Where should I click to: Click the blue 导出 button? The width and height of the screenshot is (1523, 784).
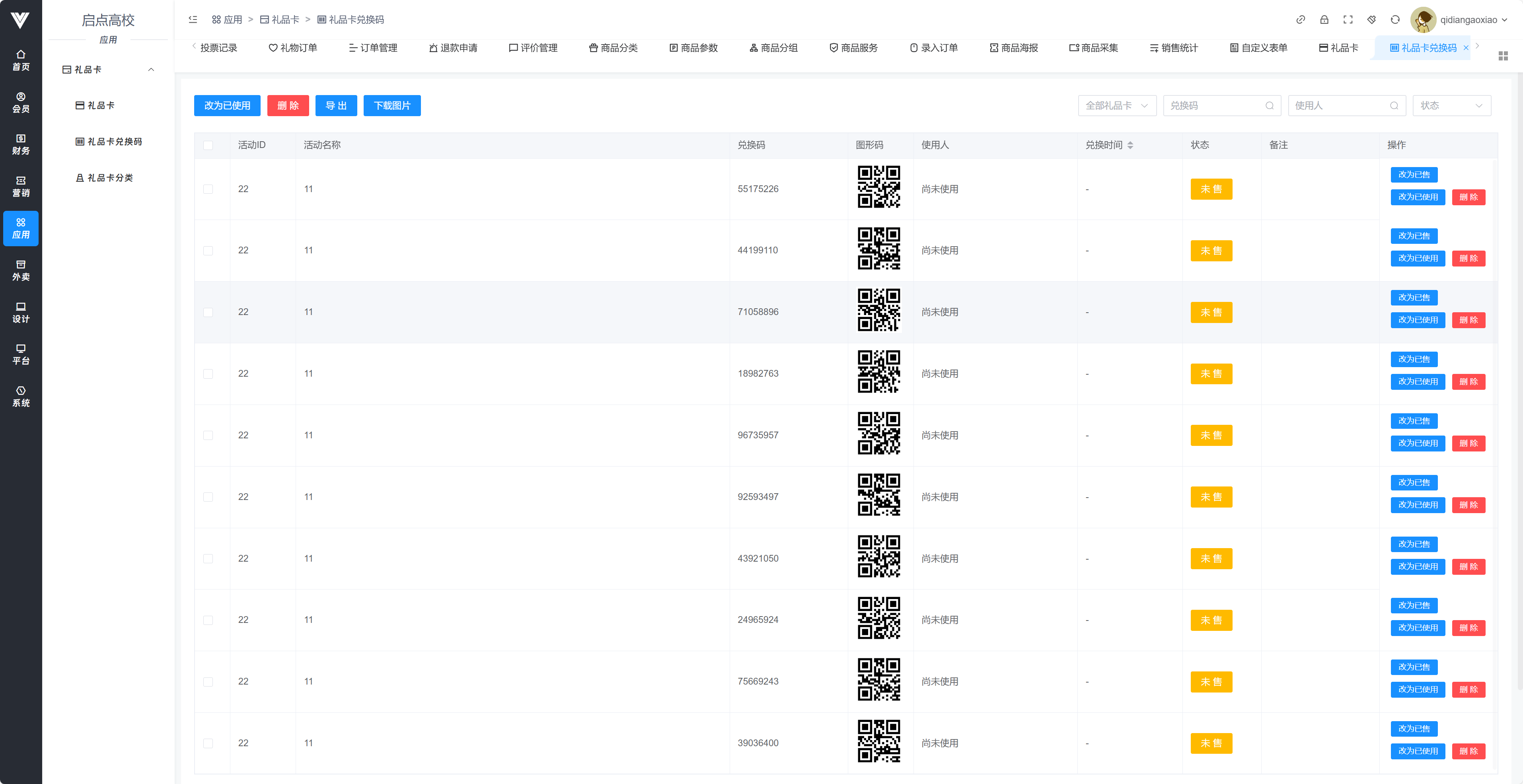coord(336,106)
